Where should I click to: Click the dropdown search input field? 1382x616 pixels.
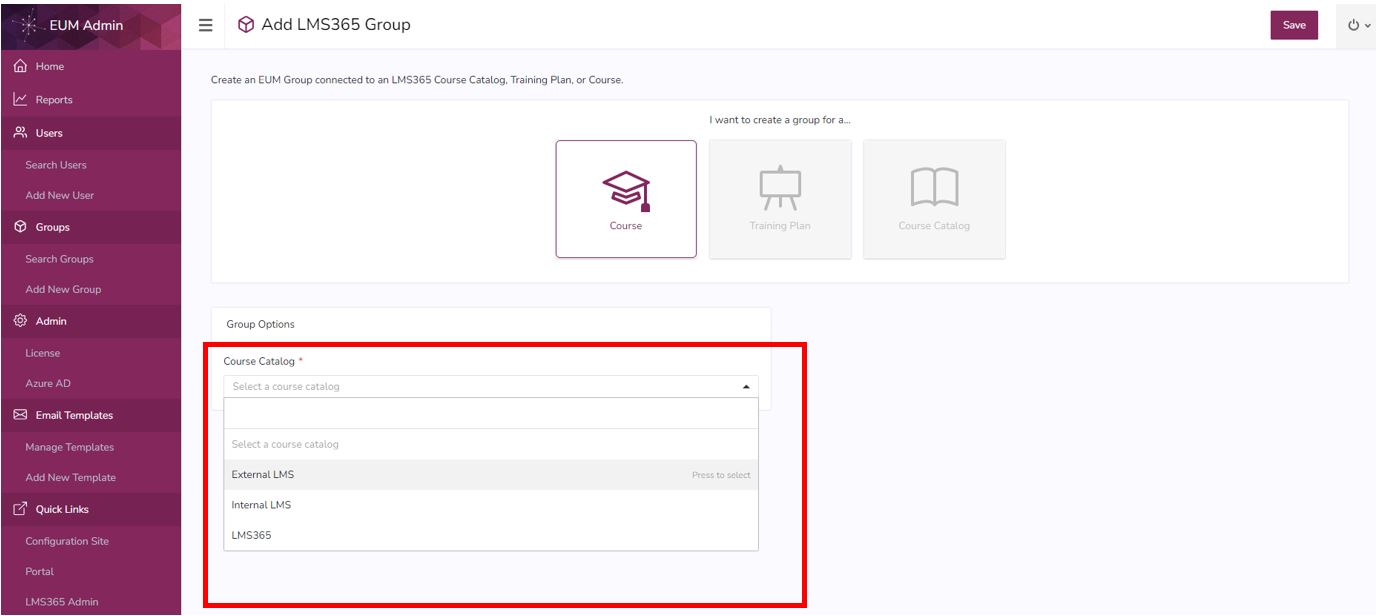tap(491, 413)
